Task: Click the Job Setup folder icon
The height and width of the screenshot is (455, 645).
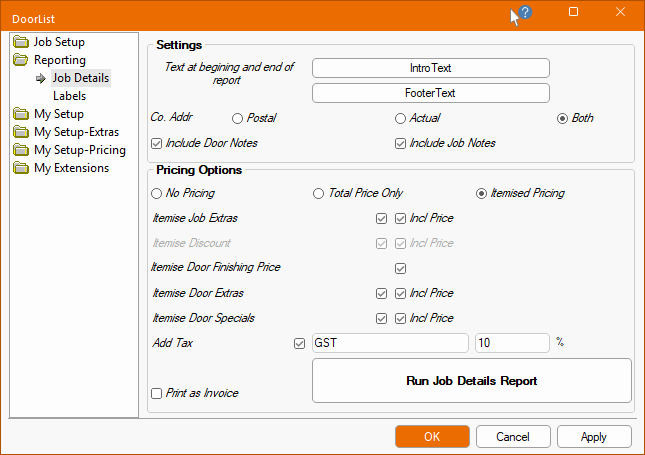Action: (22, 42)
